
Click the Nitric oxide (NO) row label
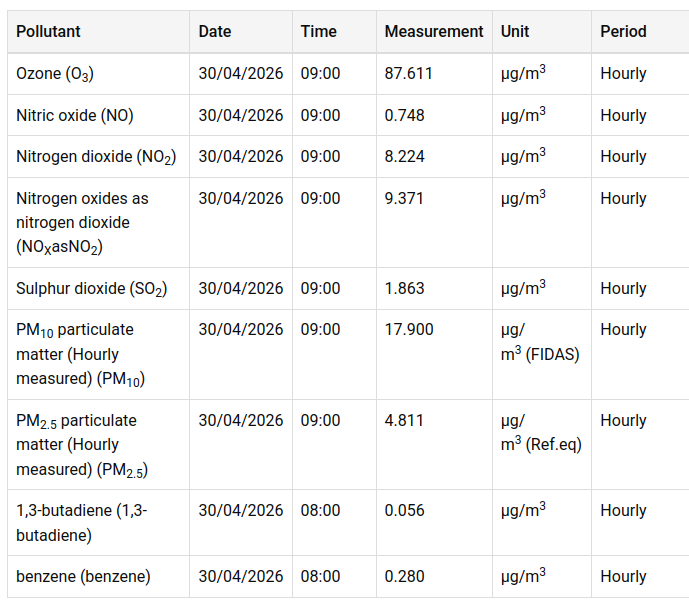pos(75,116)
